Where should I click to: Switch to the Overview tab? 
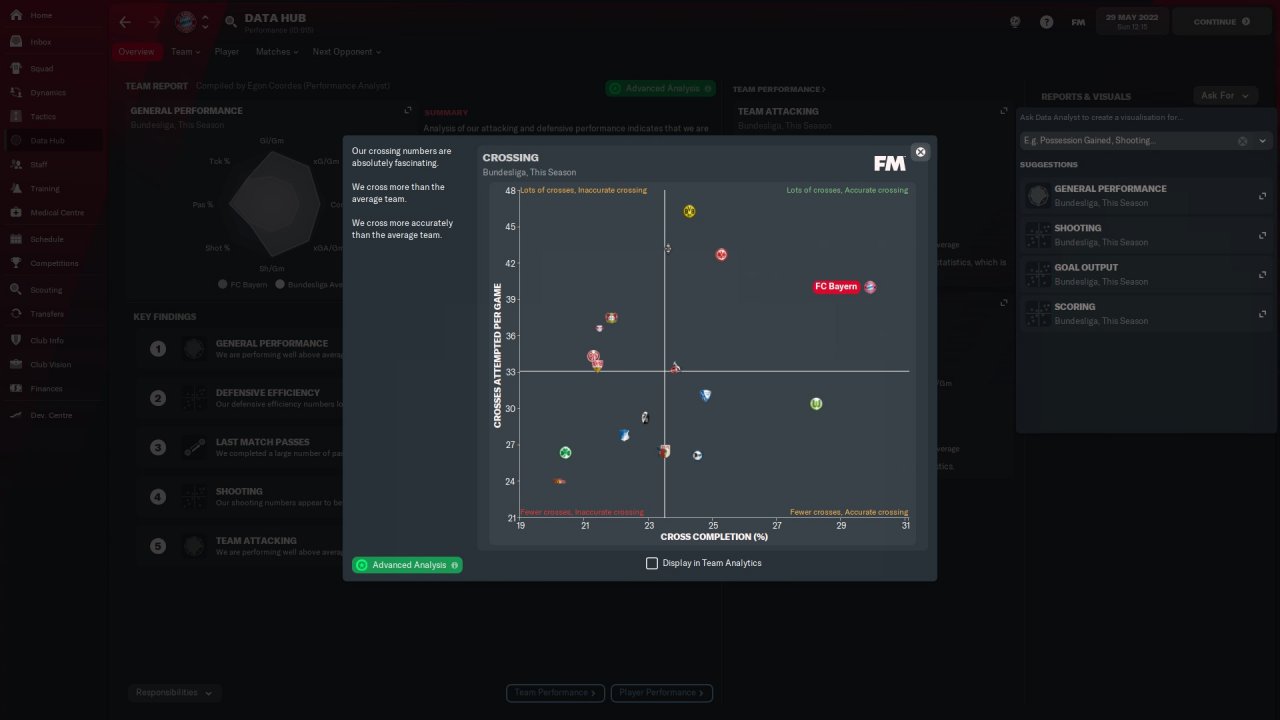coord(136,52)
